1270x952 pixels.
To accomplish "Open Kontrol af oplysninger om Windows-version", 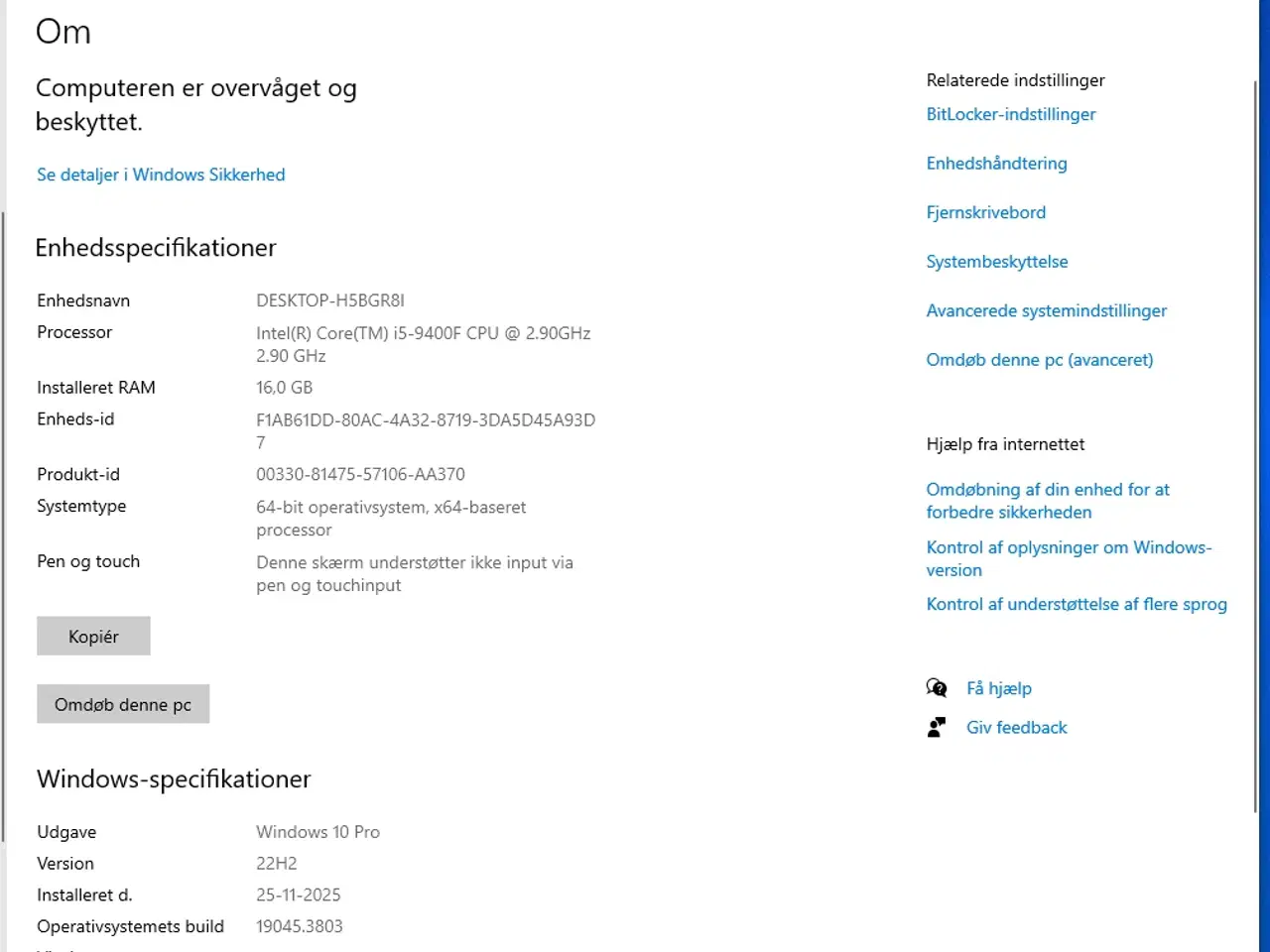I will 1069,558.
